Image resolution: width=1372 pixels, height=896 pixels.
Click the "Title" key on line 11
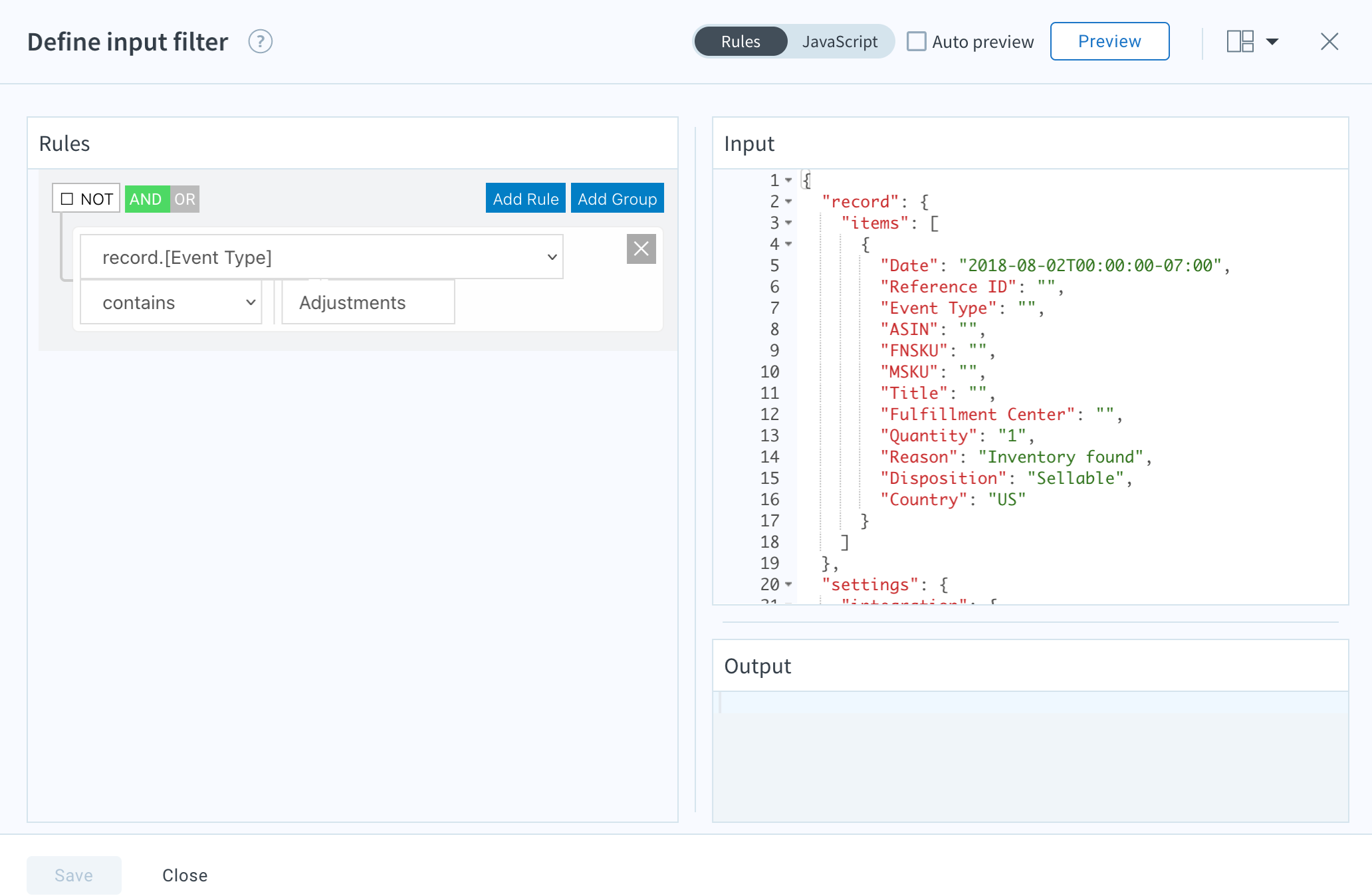[x=914, y=393]
